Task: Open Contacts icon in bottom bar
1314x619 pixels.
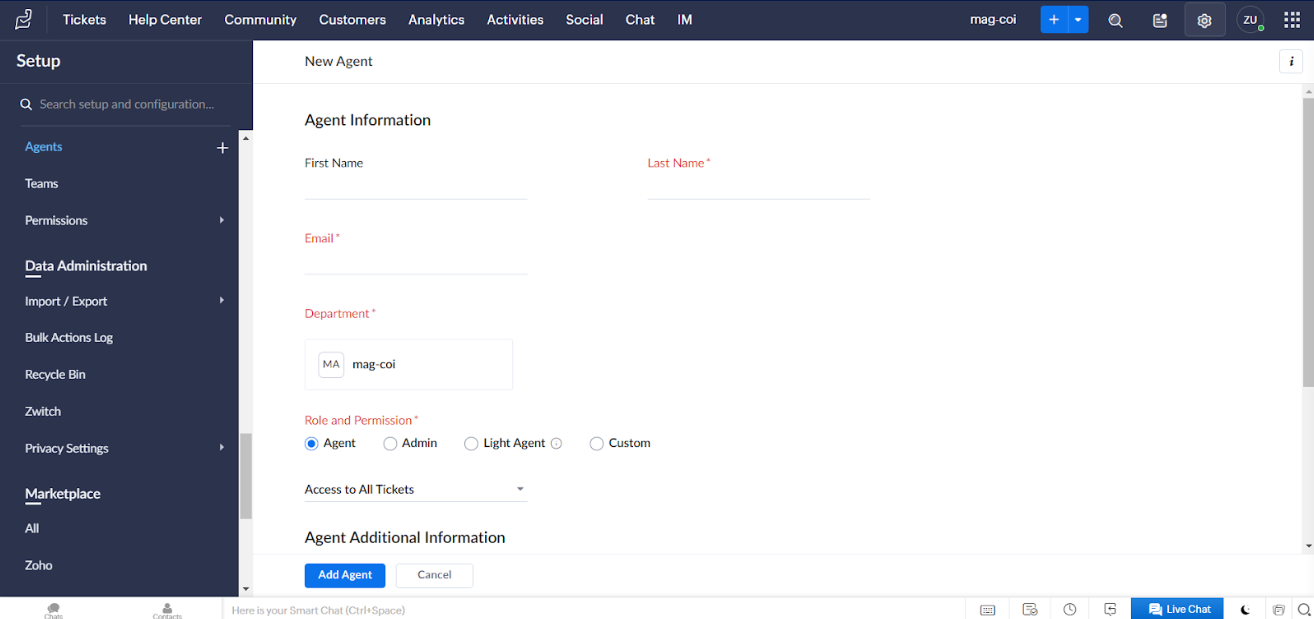Action: click(x=167, y=609)
